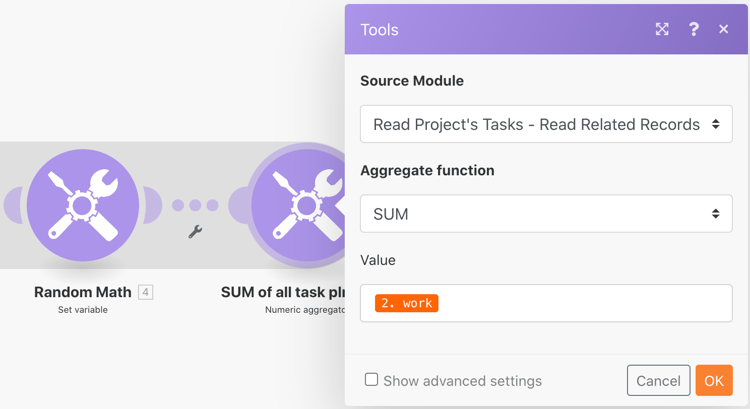
Task: Click the 'Numeric aggregator' subtitle text
Action: [x=305, y=310]
